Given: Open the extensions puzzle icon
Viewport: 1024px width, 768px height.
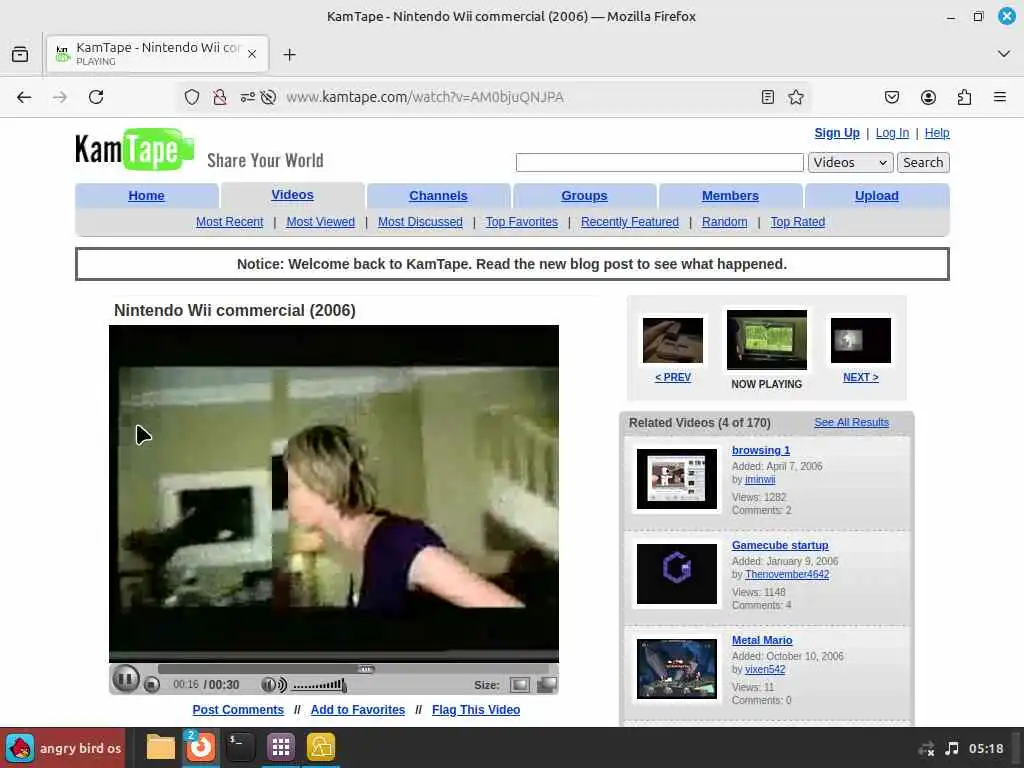Looking at the screenshot, I should point(964,97).
